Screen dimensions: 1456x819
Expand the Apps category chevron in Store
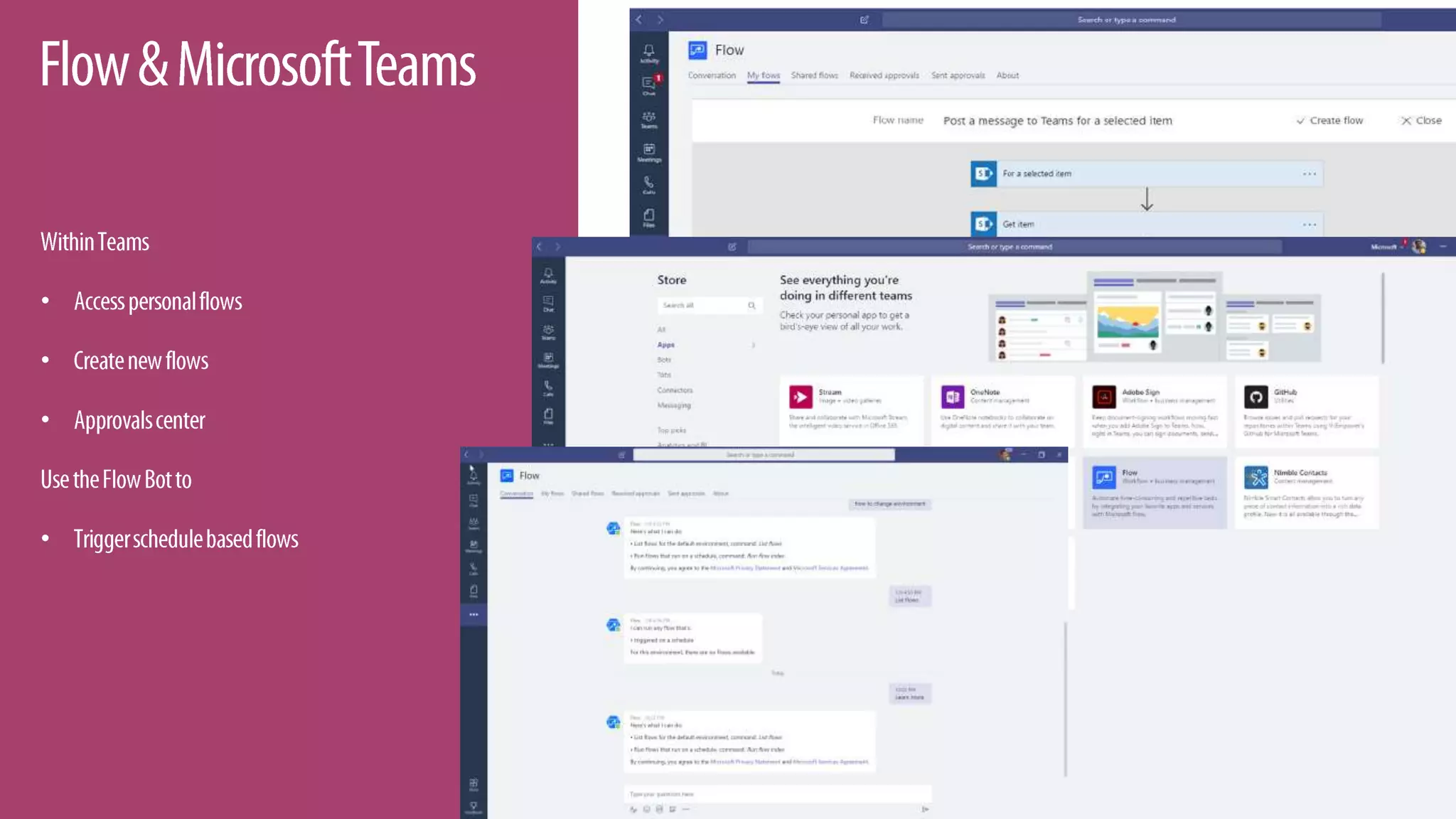tap(754, 345)
